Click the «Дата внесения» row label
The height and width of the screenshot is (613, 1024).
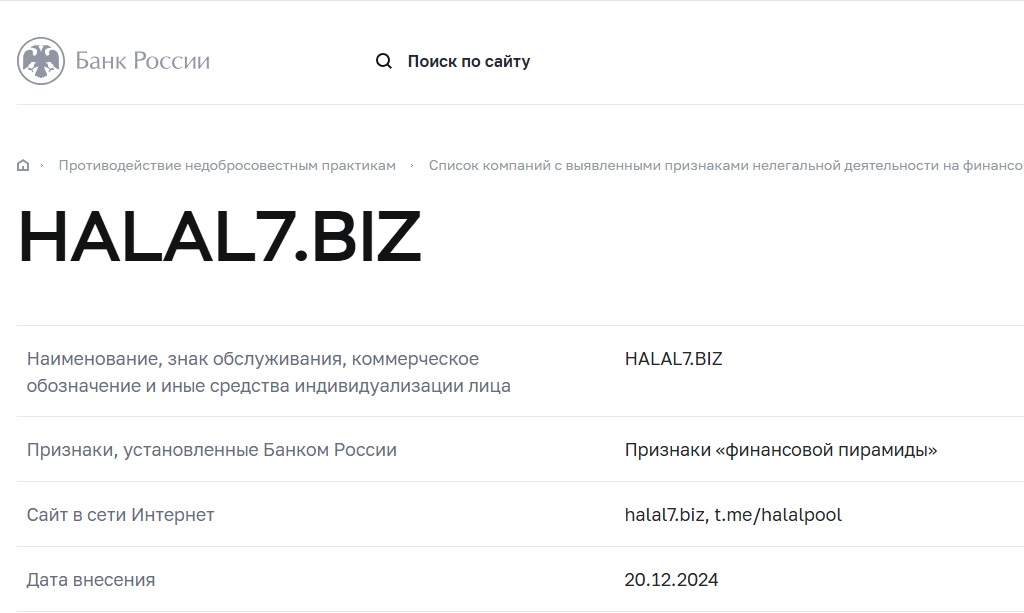tap(91, 580)
